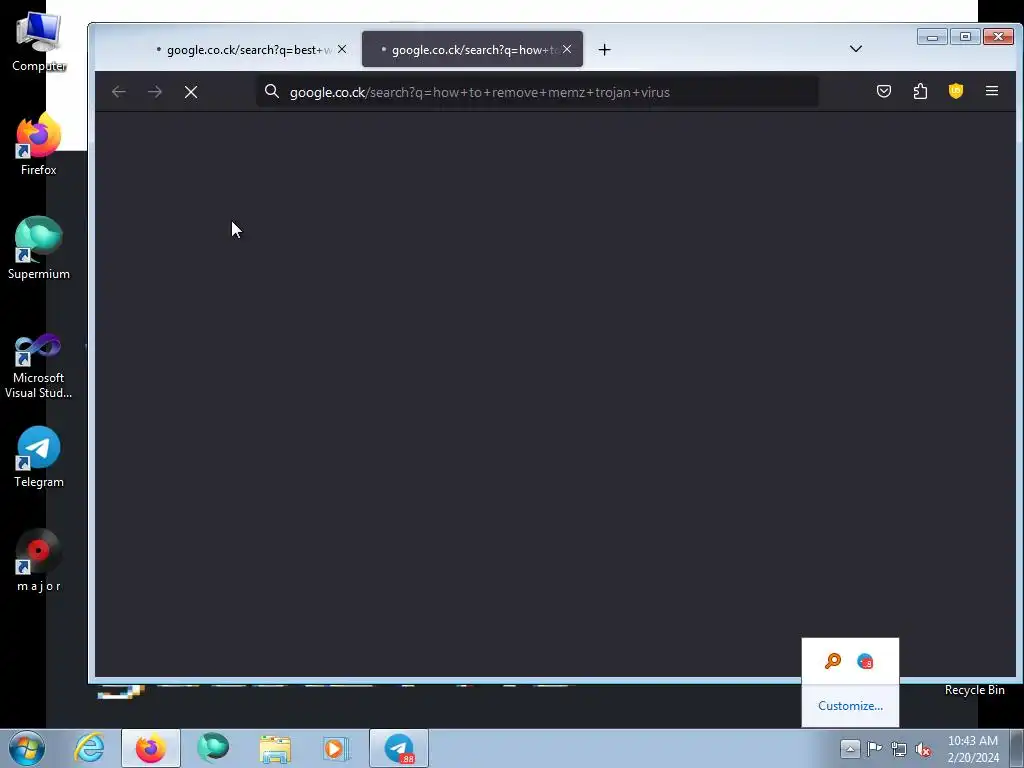The image size is (1024, 768).
Task: Select the how+to search tab
Action: [470, 50]
